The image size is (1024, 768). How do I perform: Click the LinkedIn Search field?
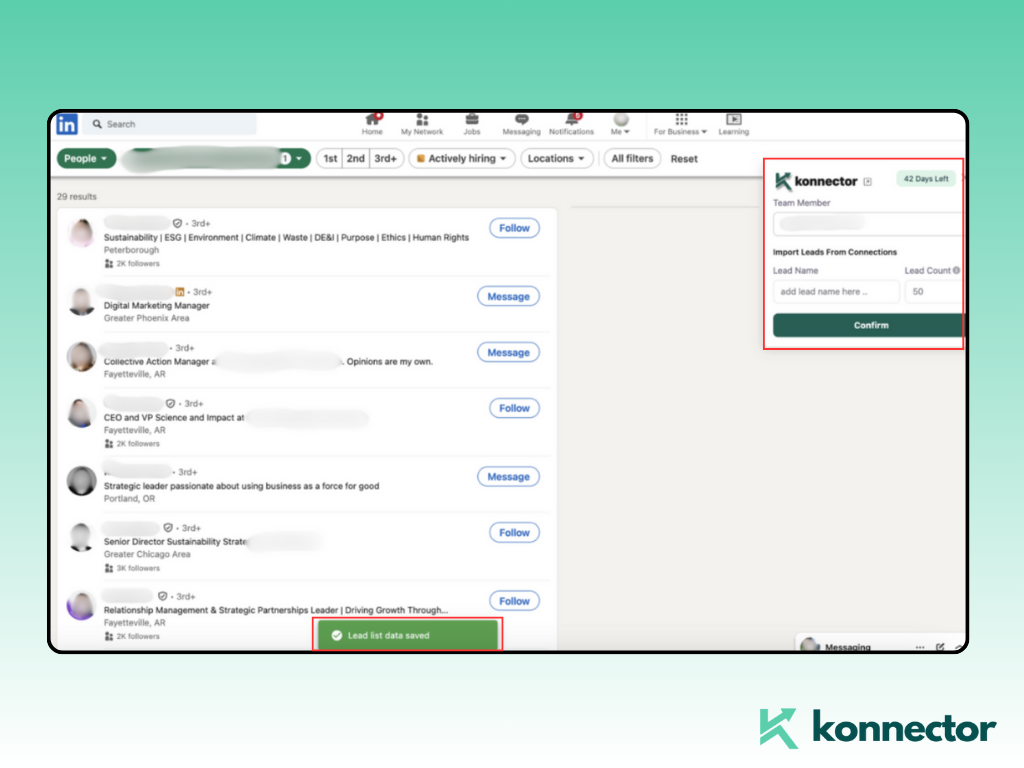click(170, 124)
